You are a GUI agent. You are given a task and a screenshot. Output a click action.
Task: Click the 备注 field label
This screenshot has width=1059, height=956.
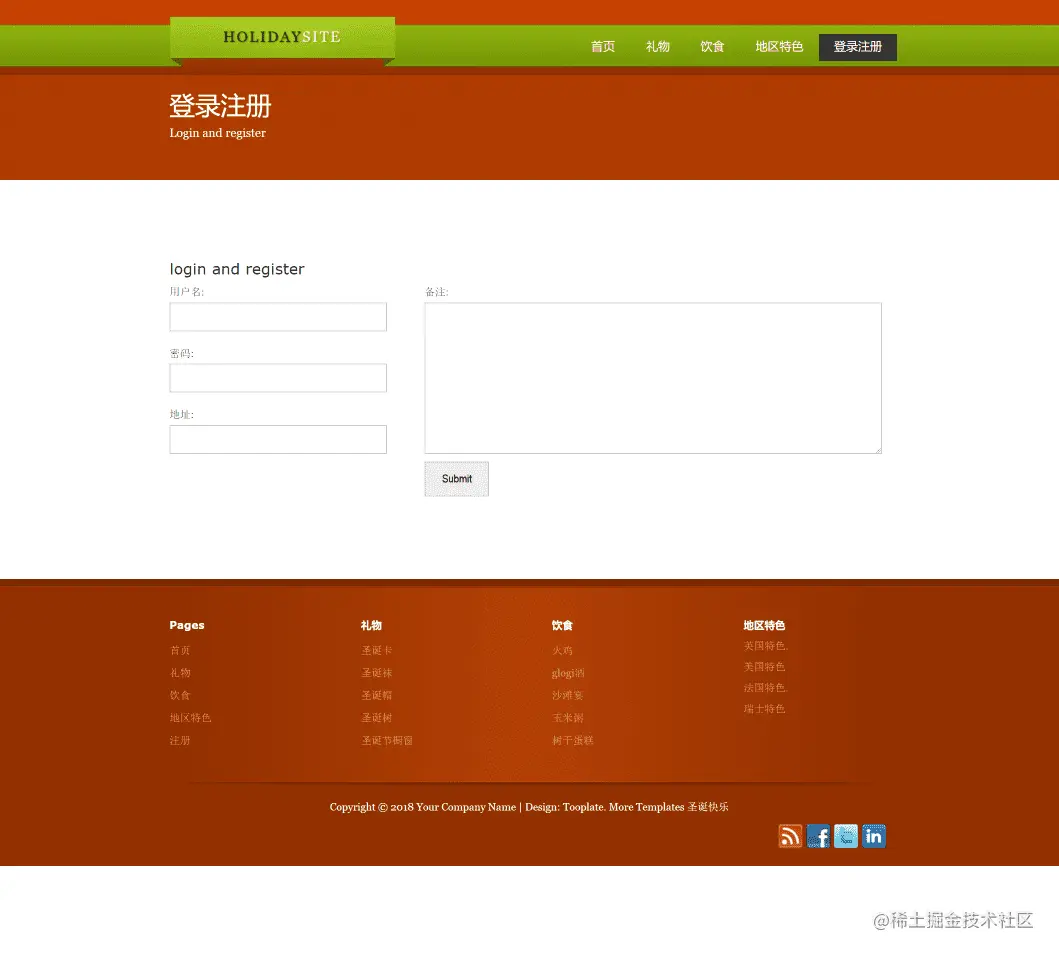tap(436, 292)
